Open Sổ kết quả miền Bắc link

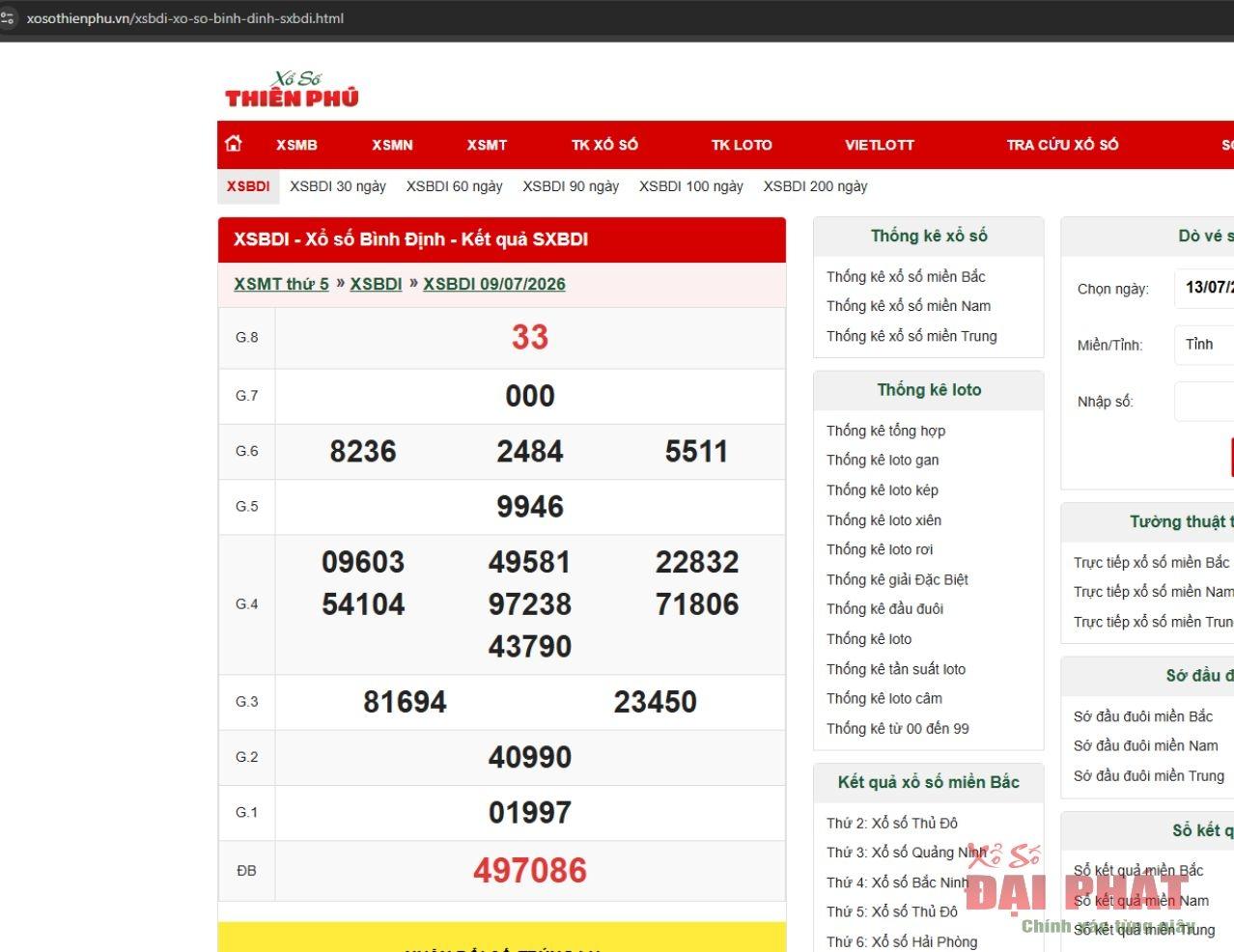[1138, 870]
